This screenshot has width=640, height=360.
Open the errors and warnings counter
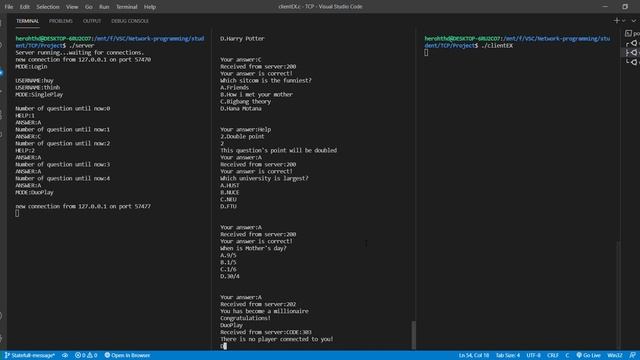point(86,356)
